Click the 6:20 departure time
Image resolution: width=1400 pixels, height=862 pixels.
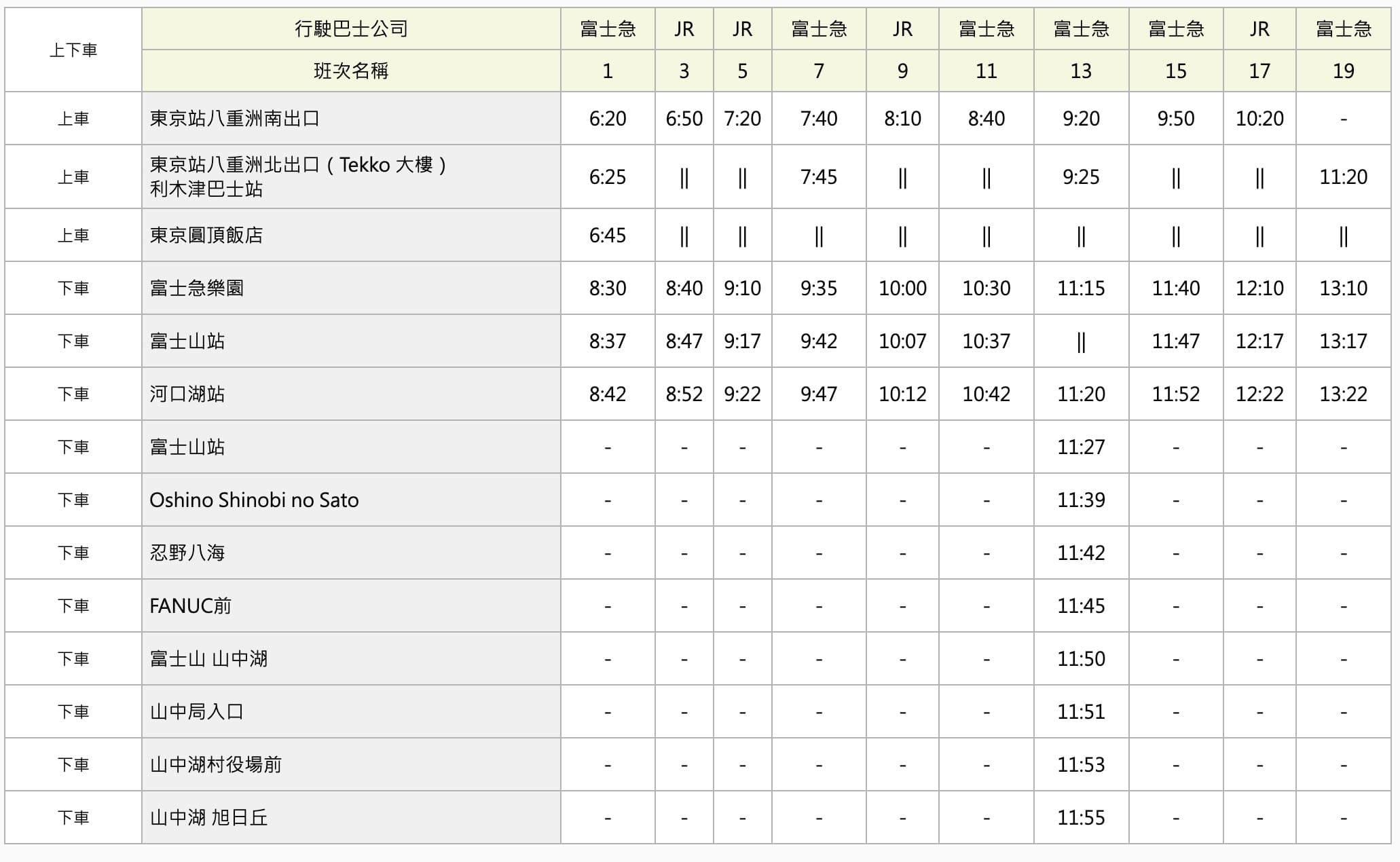tap(608, 119)
